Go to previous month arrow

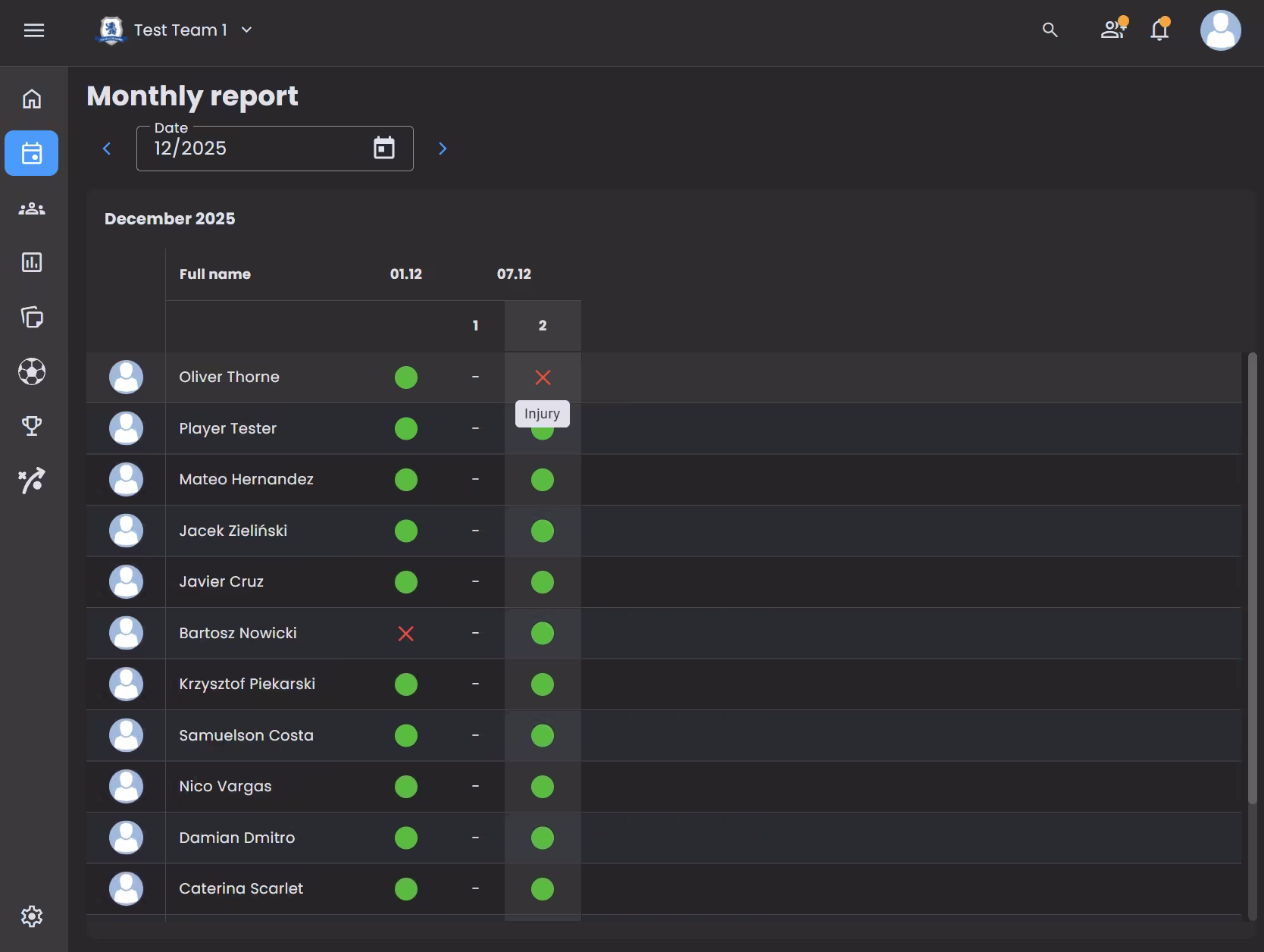107,149
